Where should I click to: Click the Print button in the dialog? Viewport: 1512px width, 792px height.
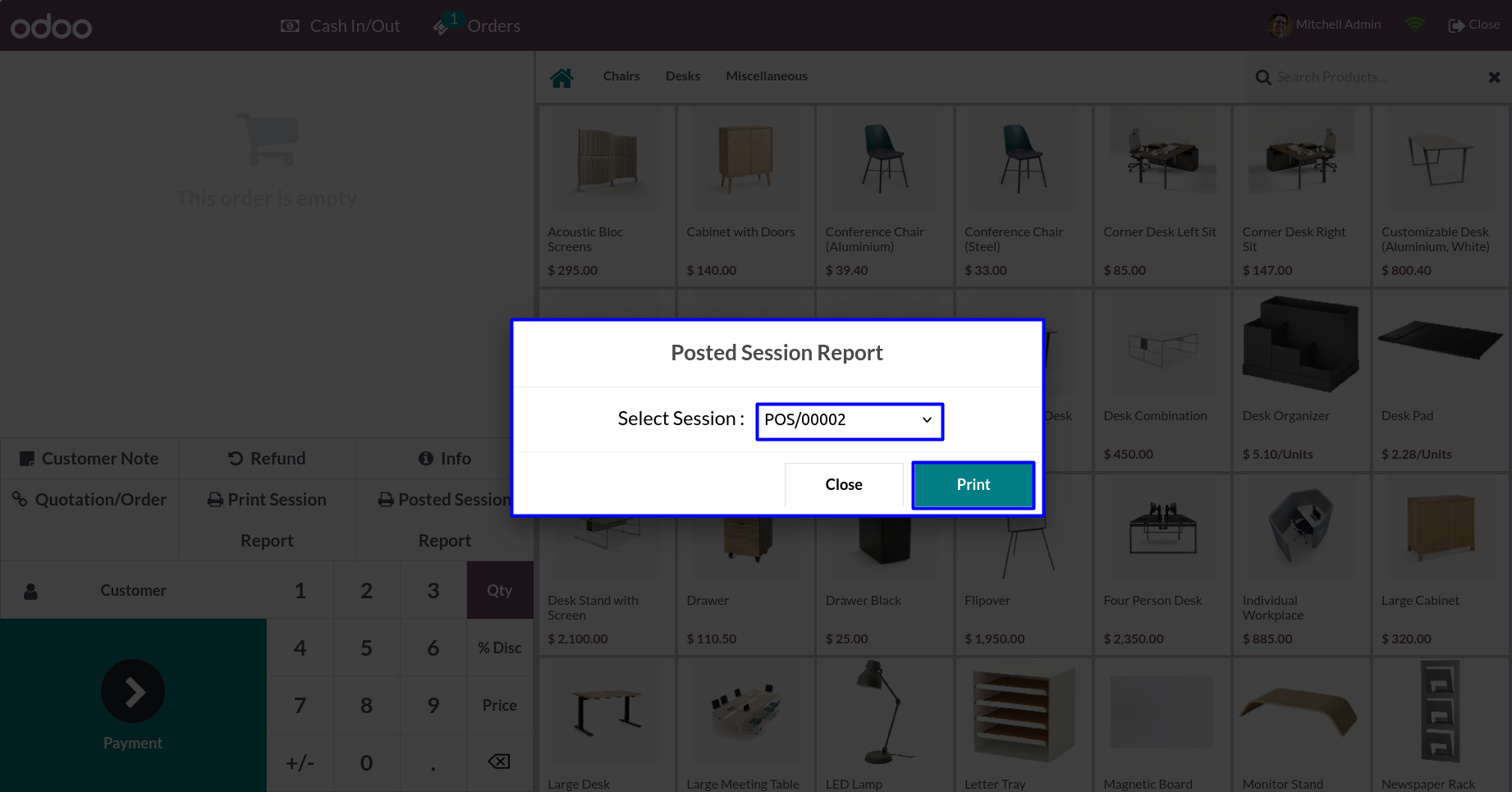973,485
